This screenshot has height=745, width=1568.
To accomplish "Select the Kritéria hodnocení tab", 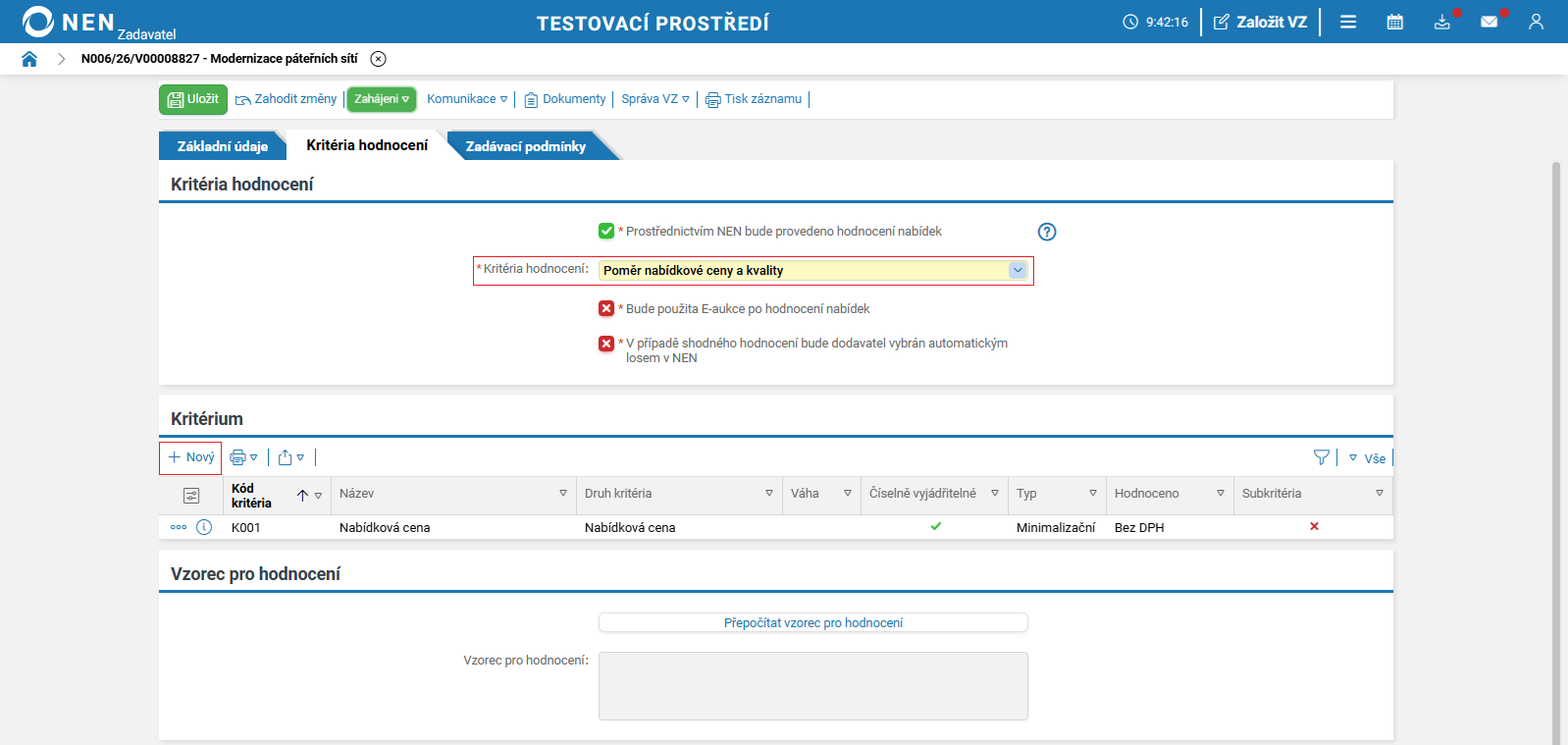I will tap(367, 145).
